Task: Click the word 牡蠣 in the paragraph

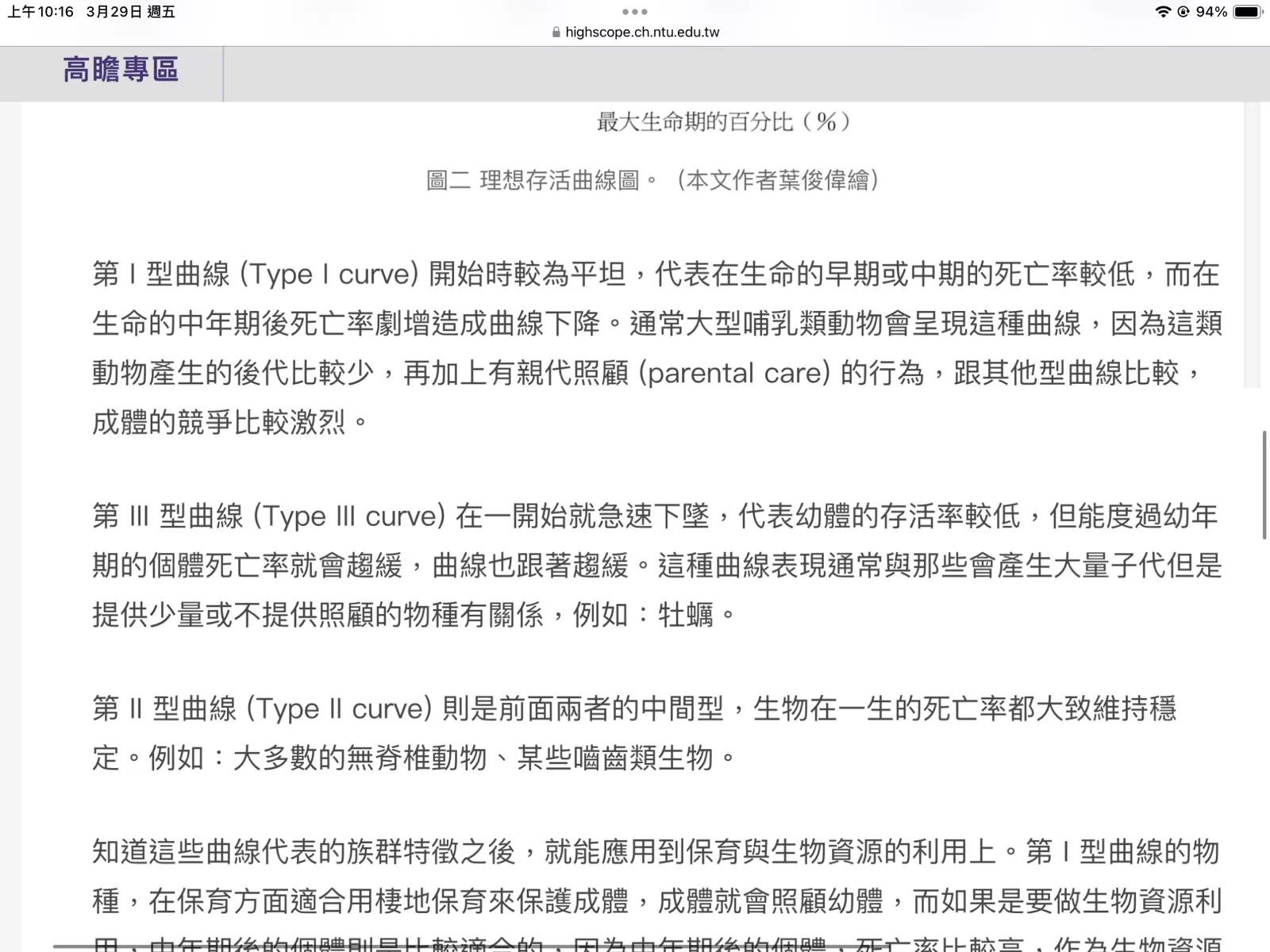Action: click(x=686, y=615)
